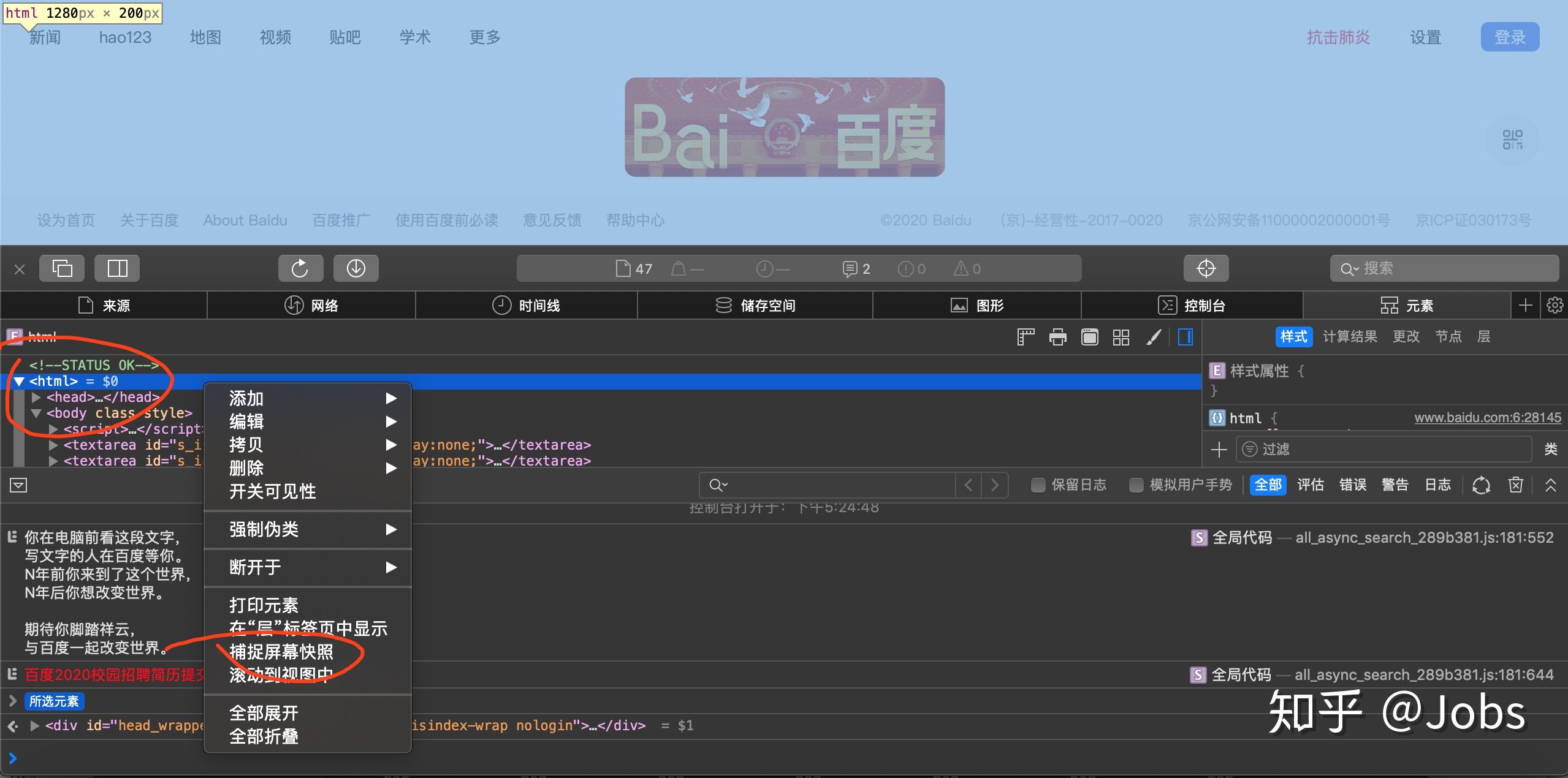Switch to the 控制台 tab
The height and width of the screenshot is (778, 1568).
1192,305
